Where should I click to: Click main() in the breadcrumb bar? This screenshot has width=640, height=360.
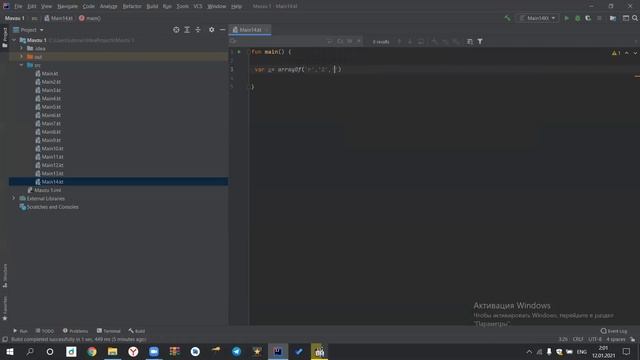point(90,18)
